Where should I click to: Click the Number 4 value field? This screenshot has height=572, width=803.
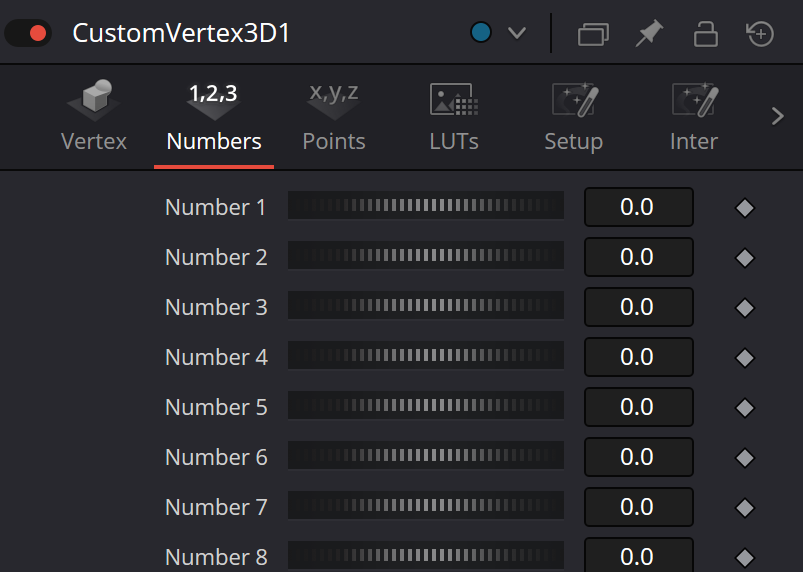[639, 357]
